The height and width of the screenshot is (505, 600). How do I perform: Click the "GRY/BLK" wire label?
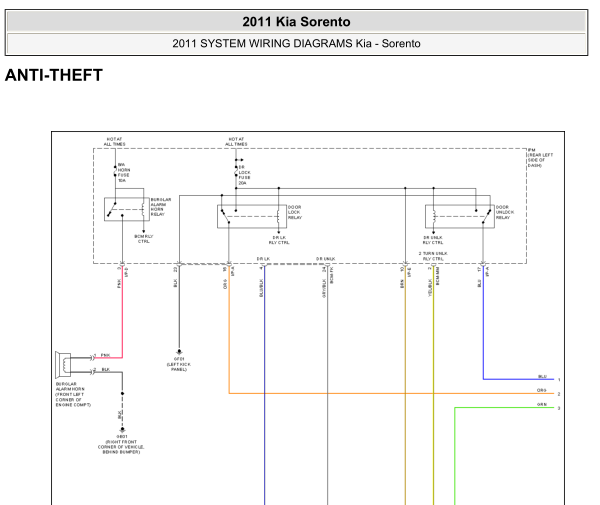point(324,288)
